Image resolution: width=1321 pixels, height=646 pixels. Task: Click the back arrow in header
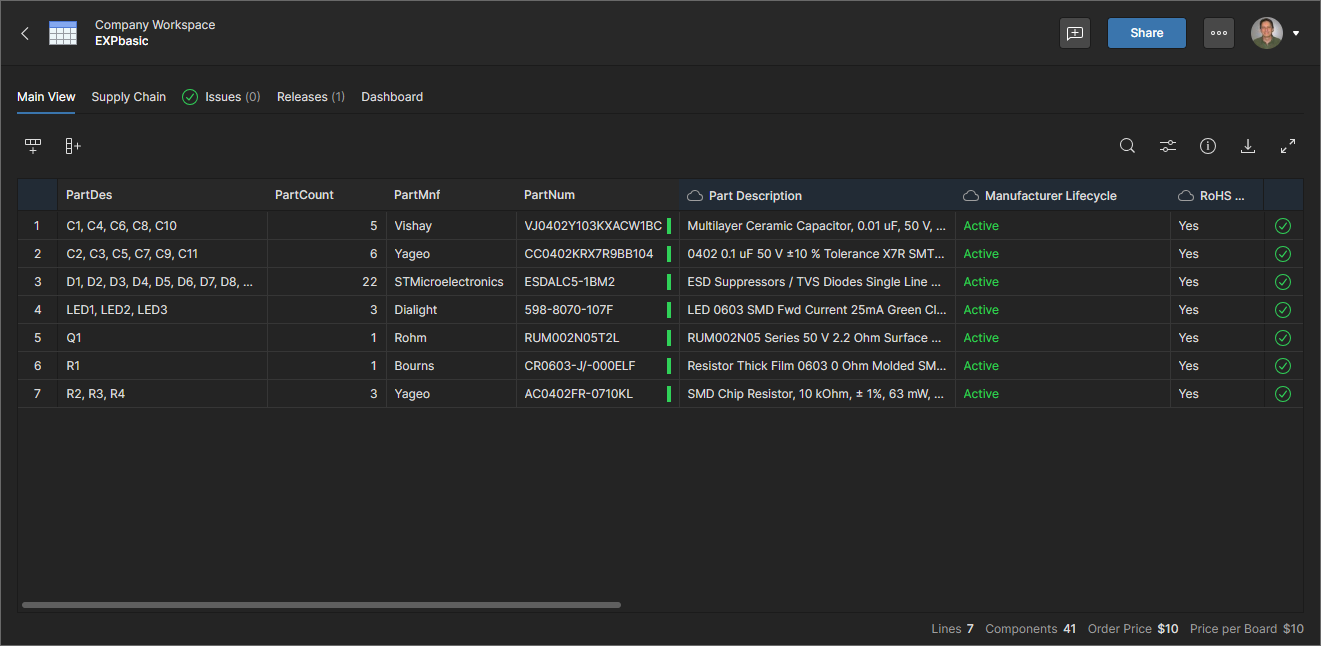coord(25,33)
